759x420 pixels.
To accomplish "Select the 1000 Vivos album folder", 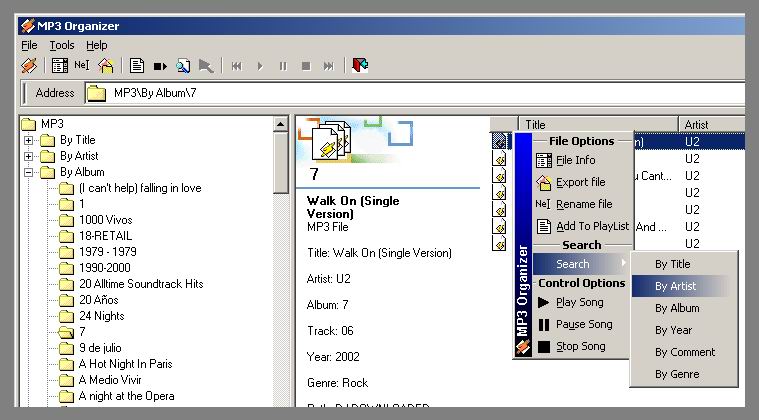I will click(x=96, y=220).
